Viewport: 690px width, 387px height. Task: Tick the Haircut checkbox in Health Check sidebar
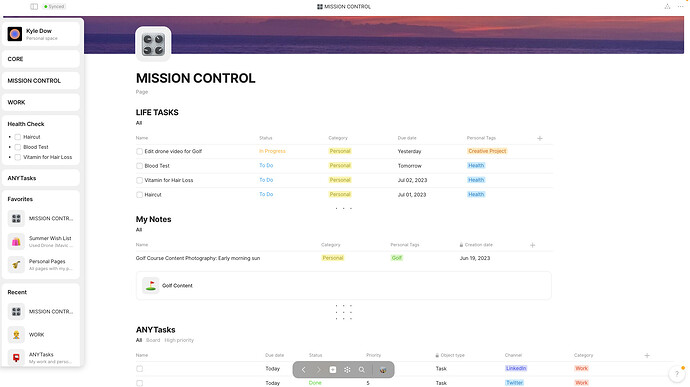(x=18, y=137)
